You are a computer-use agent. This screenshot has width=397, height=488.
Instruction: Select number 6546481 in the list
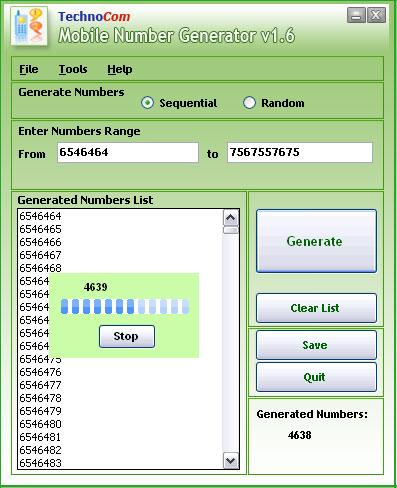[x=40, y=437]
